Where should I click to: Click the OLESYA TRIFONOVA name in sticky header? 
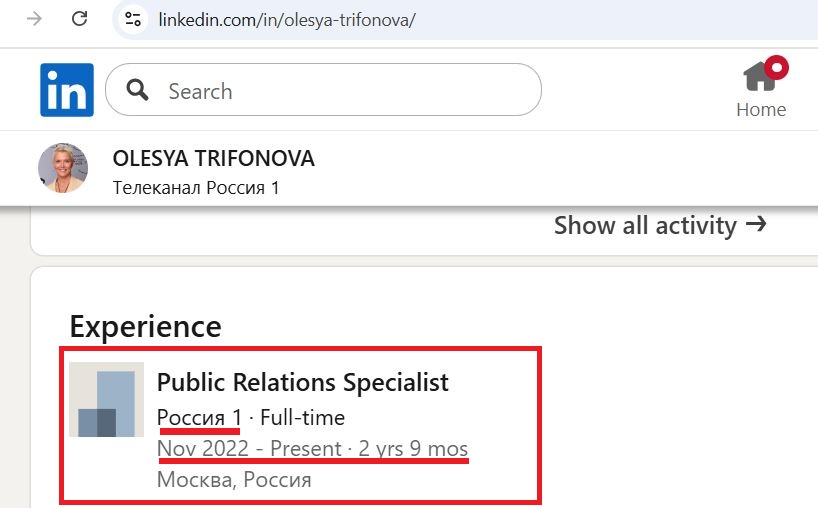tap(213, 159)
